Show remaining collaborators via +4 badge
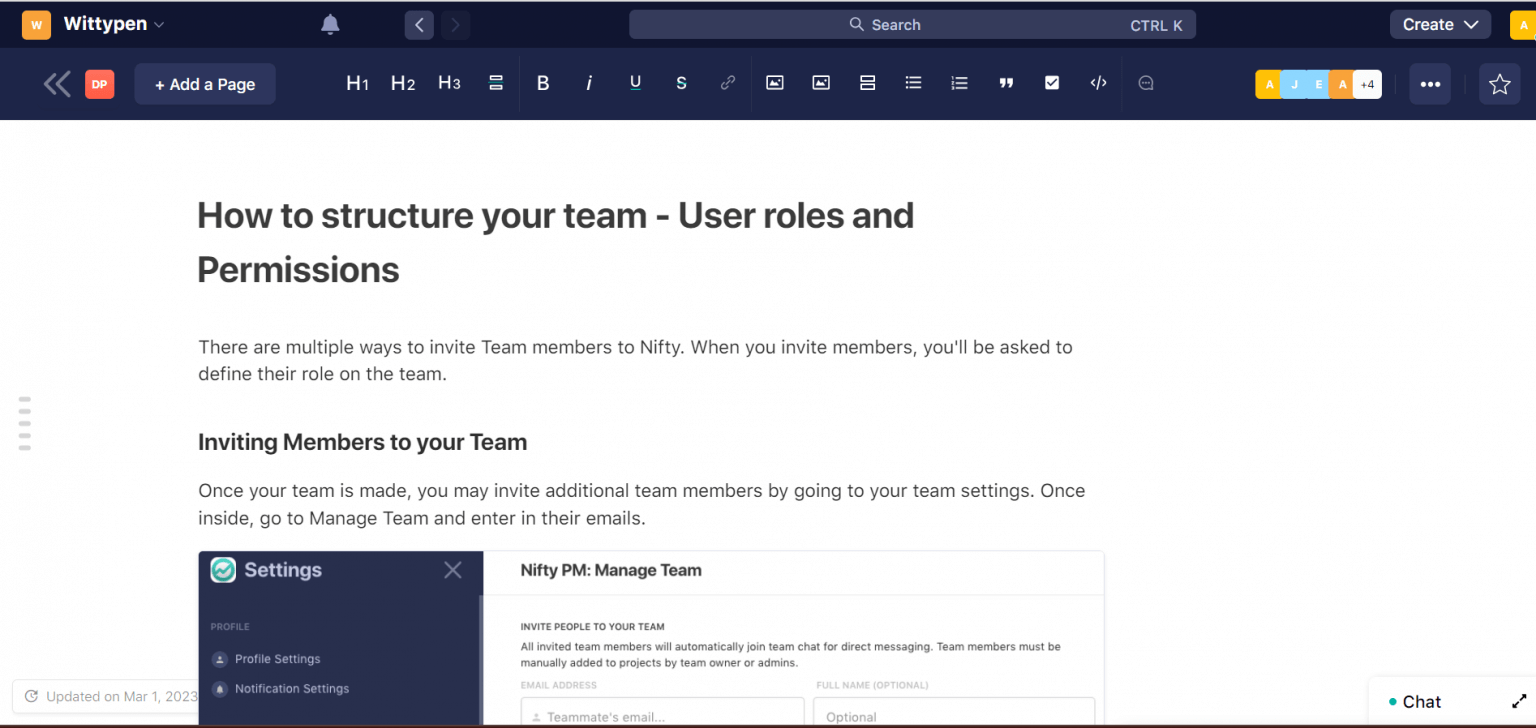Screen dimensions: 1536x728 (x=1367, y=84)
